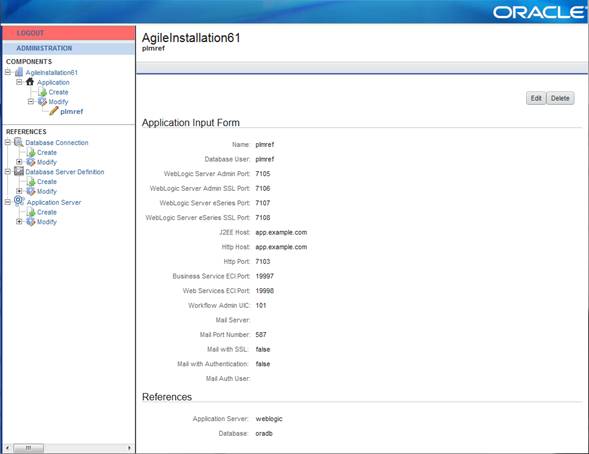
Task: Click the Create icon under Application
Action: coord(42,92)
